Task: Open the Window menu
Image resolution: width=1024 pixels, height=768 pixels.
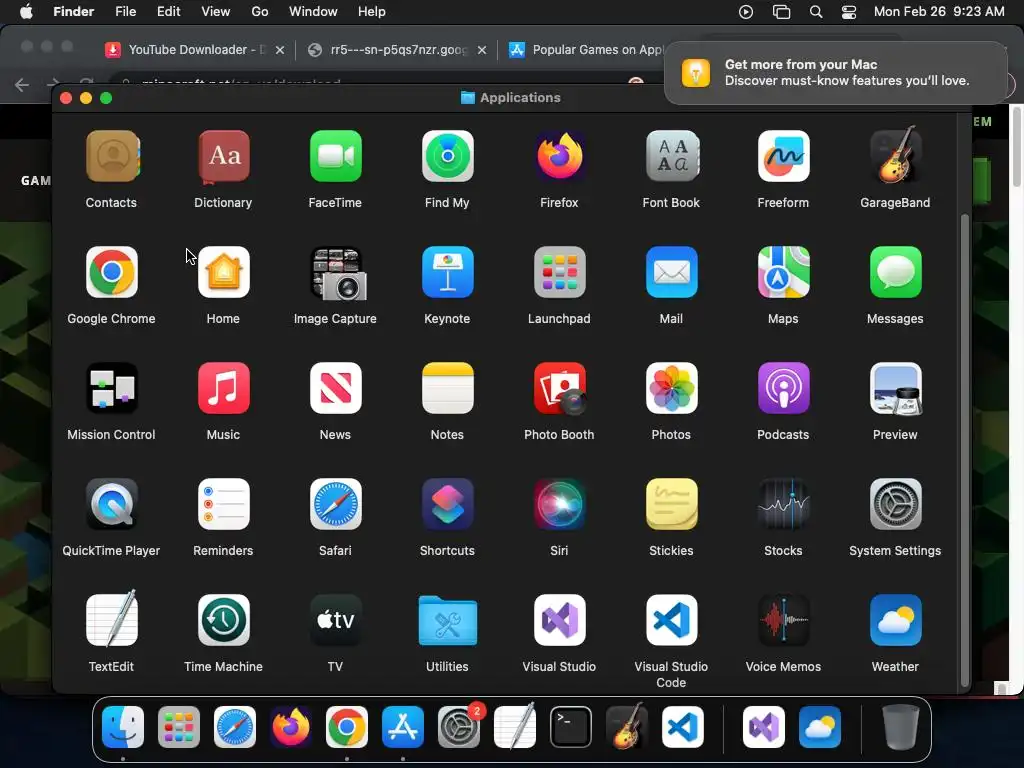Action: tap(313, 12)
